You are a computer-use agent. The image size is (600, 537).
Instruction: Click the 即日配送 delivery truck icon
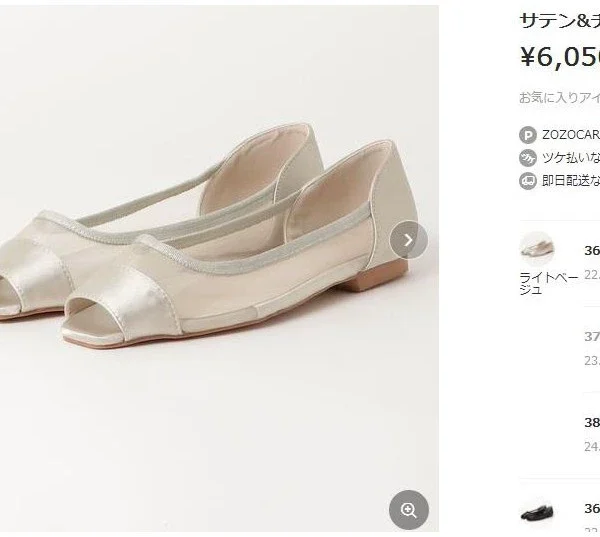(x=528, y=181)
